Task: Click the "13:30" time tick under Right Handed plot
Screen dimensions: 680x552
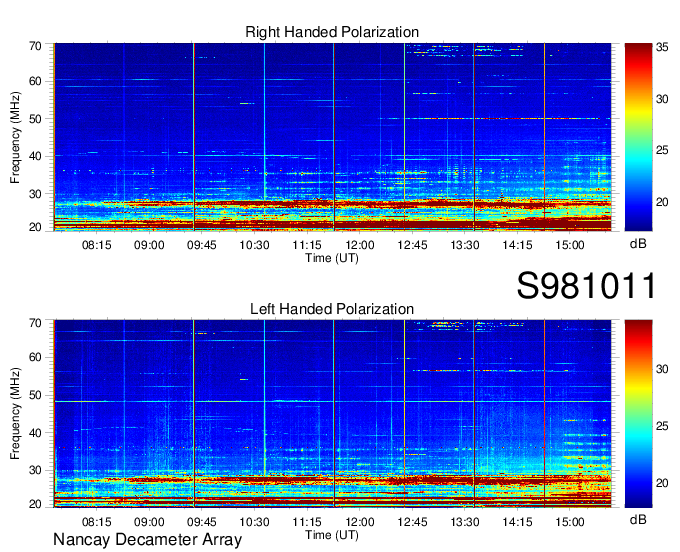Action: [465, 245]
